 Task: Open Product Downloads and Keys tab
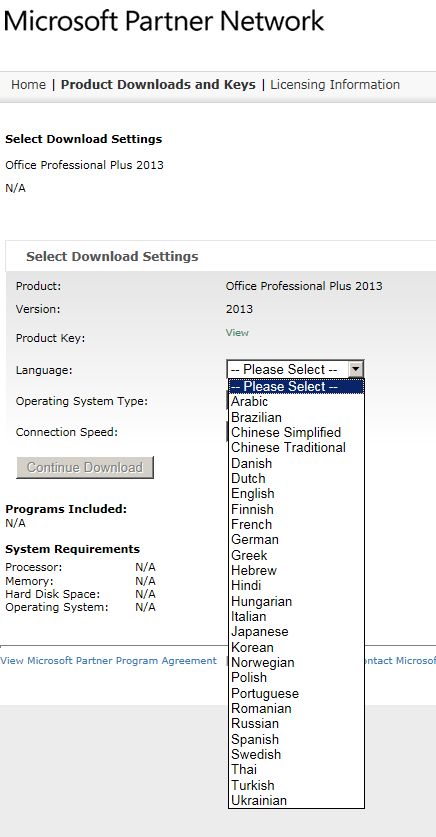[158, 85]
